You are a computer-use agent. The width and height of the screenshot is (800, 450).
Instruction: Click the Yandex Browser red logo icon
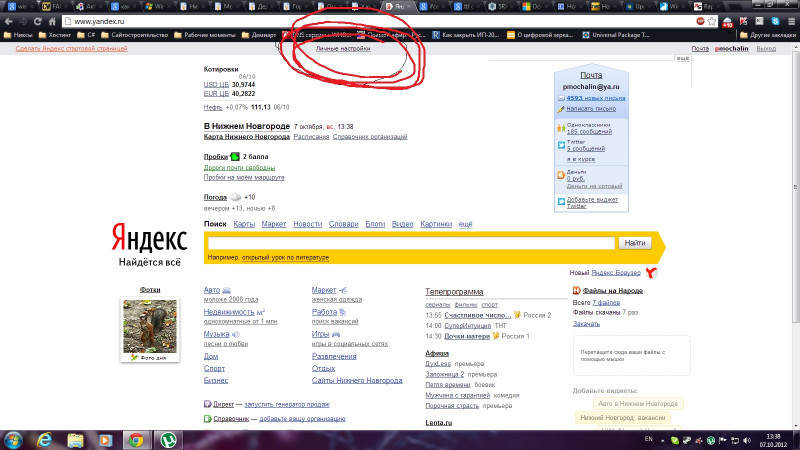(652, 273)
